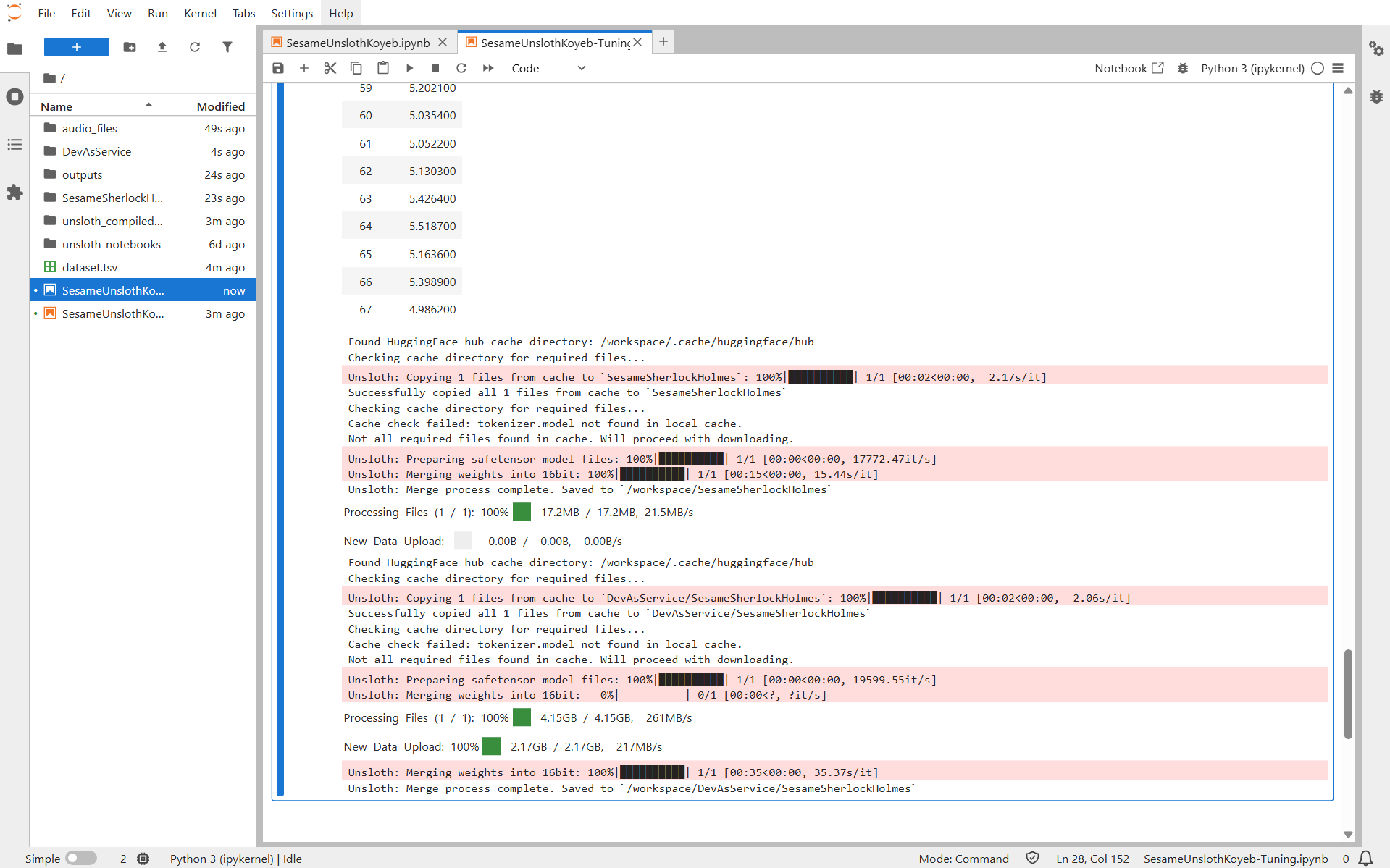1390x868 pixels.
Task: Open the Extension Manager sidebar panel
Action: coord(14,193)
